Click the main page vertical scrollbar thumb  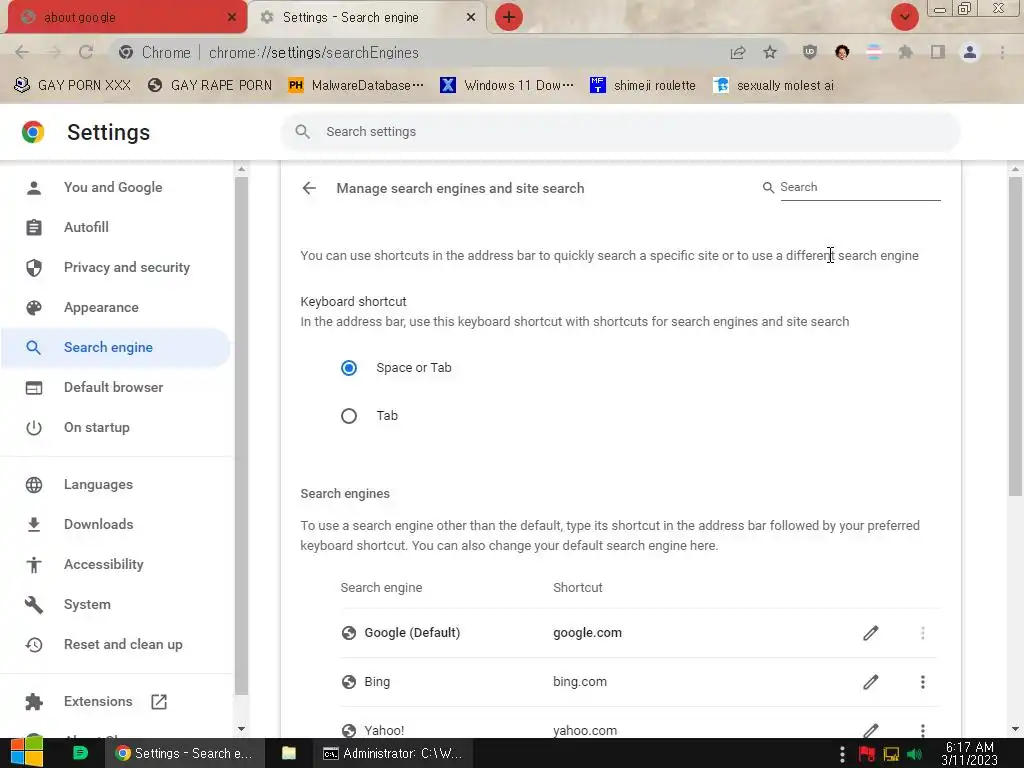[1015, 336]
